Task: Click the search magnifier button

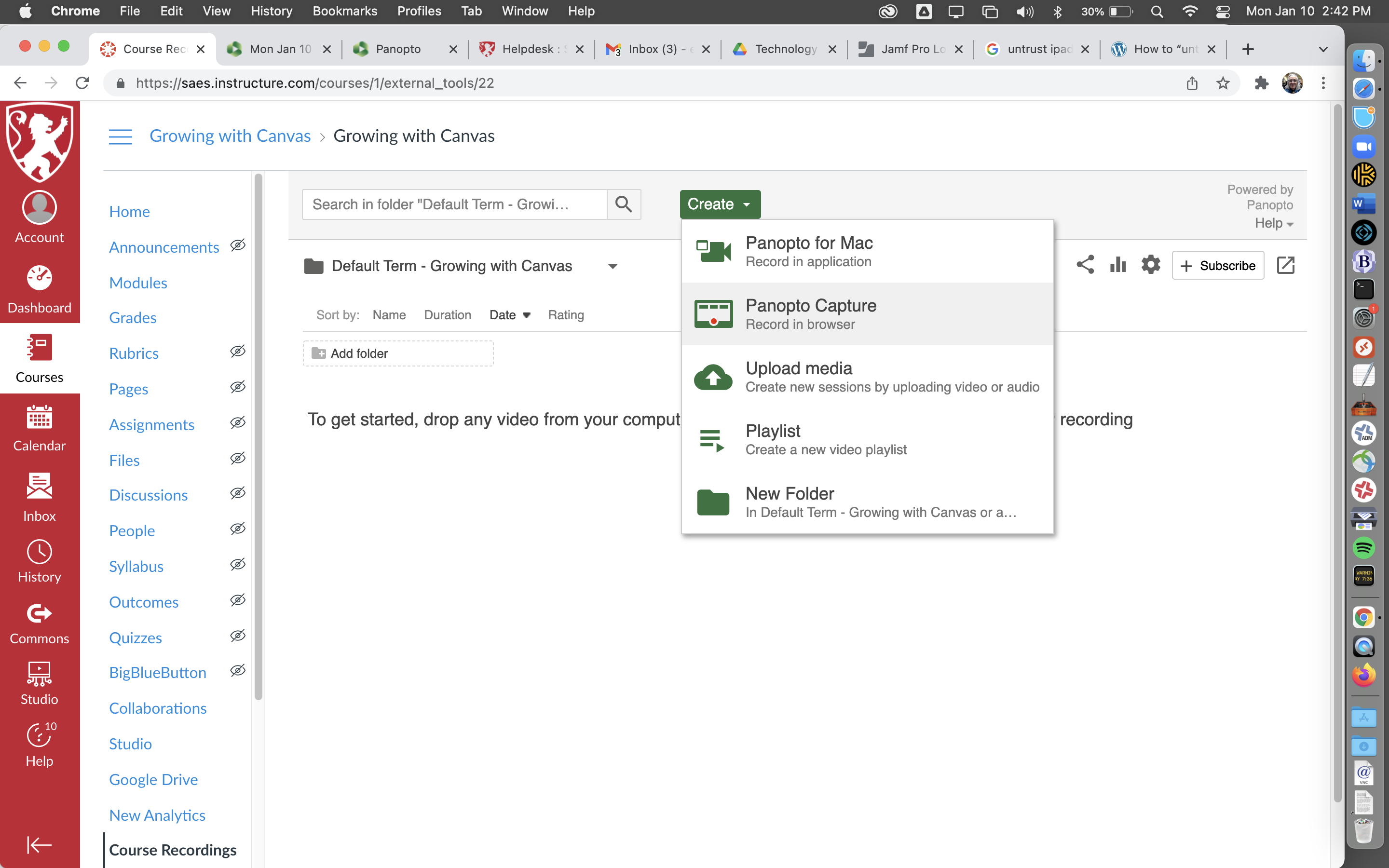Action: [x=623, y=204]
